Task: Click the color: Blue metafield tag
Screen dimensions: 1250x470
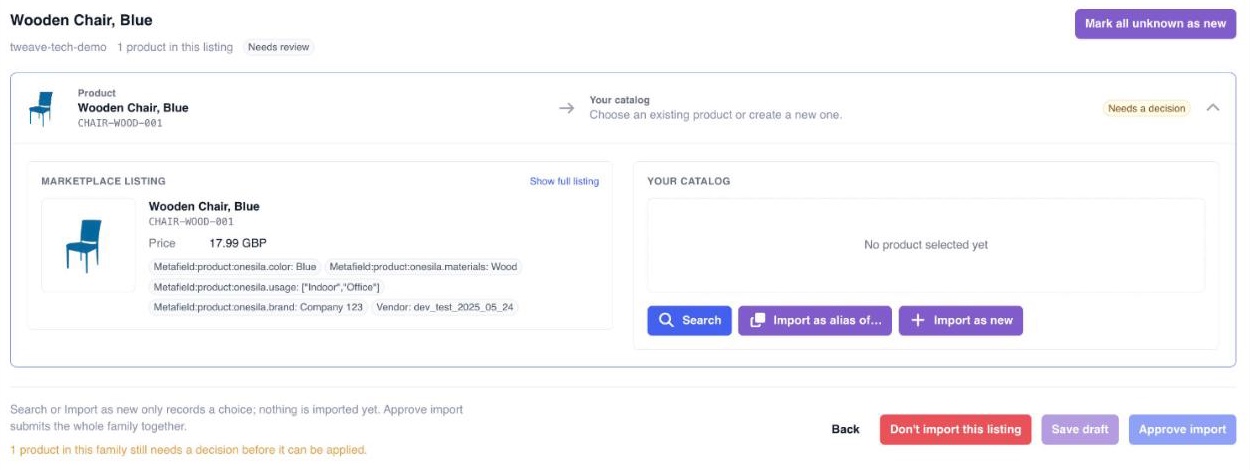Action: point(234,267)
